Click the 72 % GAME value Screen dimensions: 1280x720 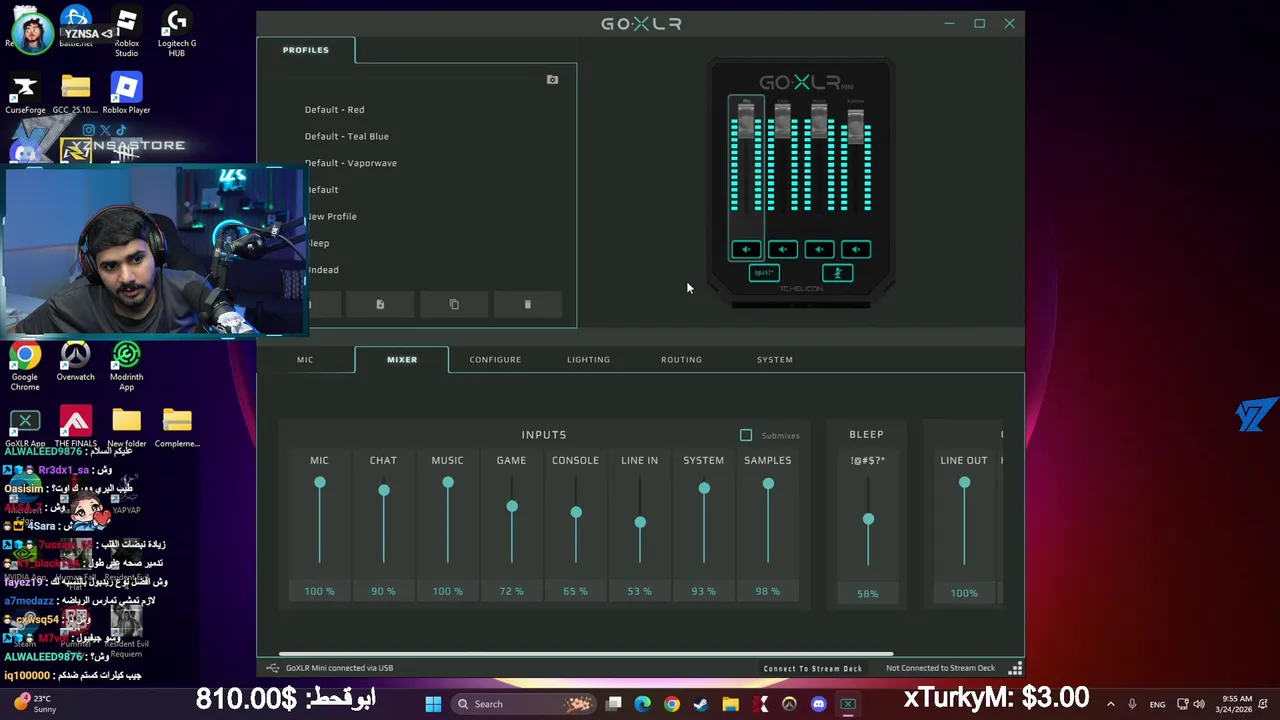[x=511, y=592]
